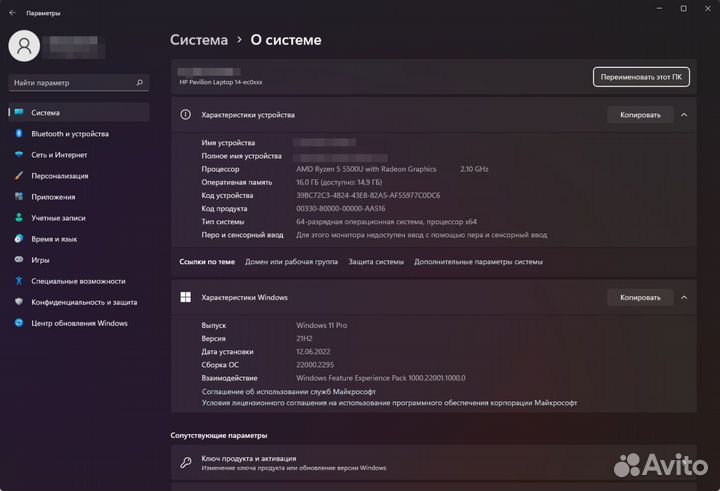
Task: Click 'HP Pavilion Laptop 14-ec0xxx' model text
Action: pyautogui.click(x=221, y=82)
